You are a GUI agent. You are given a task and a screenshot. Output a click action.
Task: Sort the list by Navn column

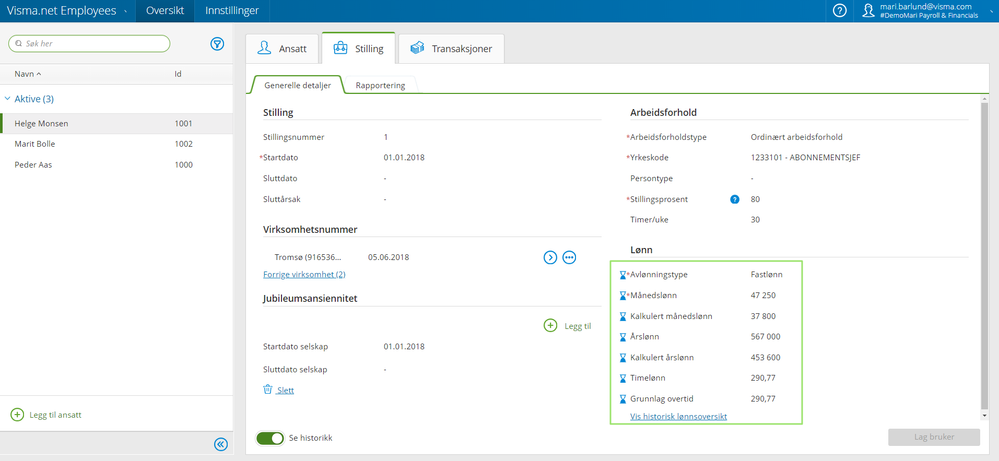pos(27,74)
